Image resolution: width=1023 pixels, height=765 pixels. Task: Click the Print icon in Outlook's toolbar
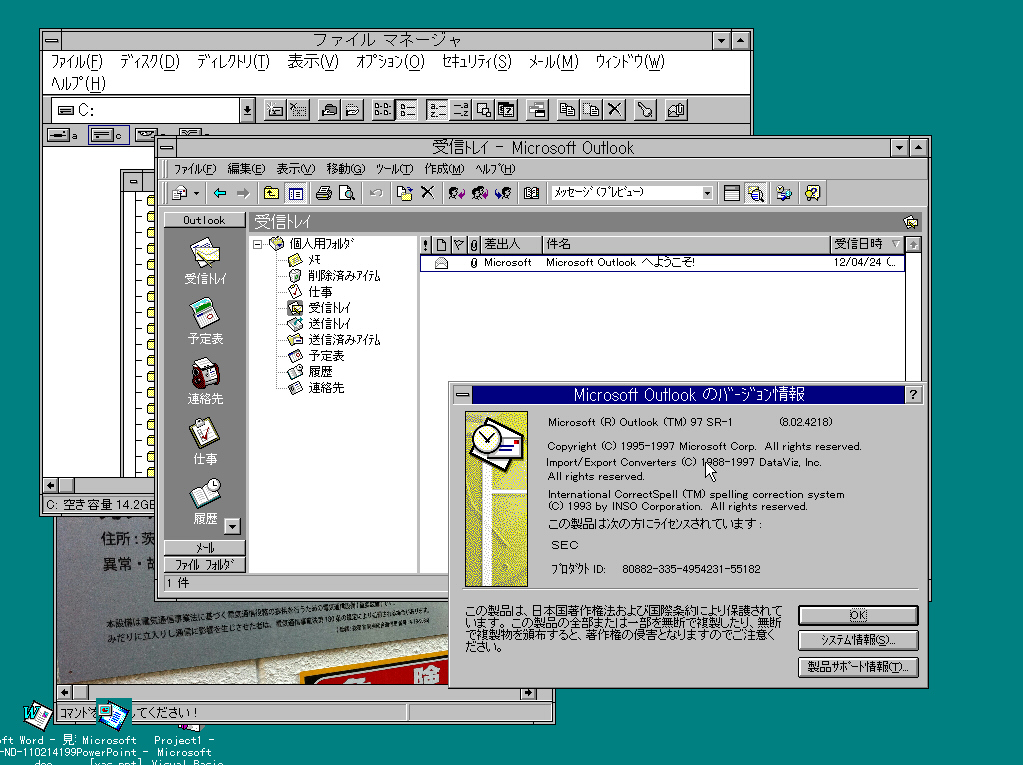(x=323, y=192)
